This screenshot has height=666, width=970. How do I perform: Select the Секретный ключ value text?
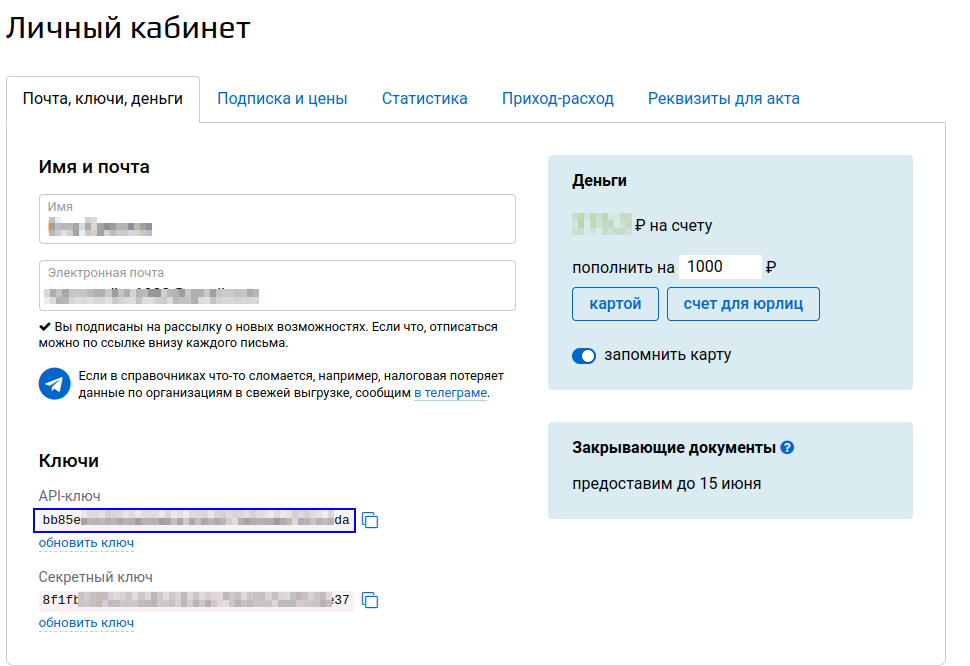click(x=195, y=600)
